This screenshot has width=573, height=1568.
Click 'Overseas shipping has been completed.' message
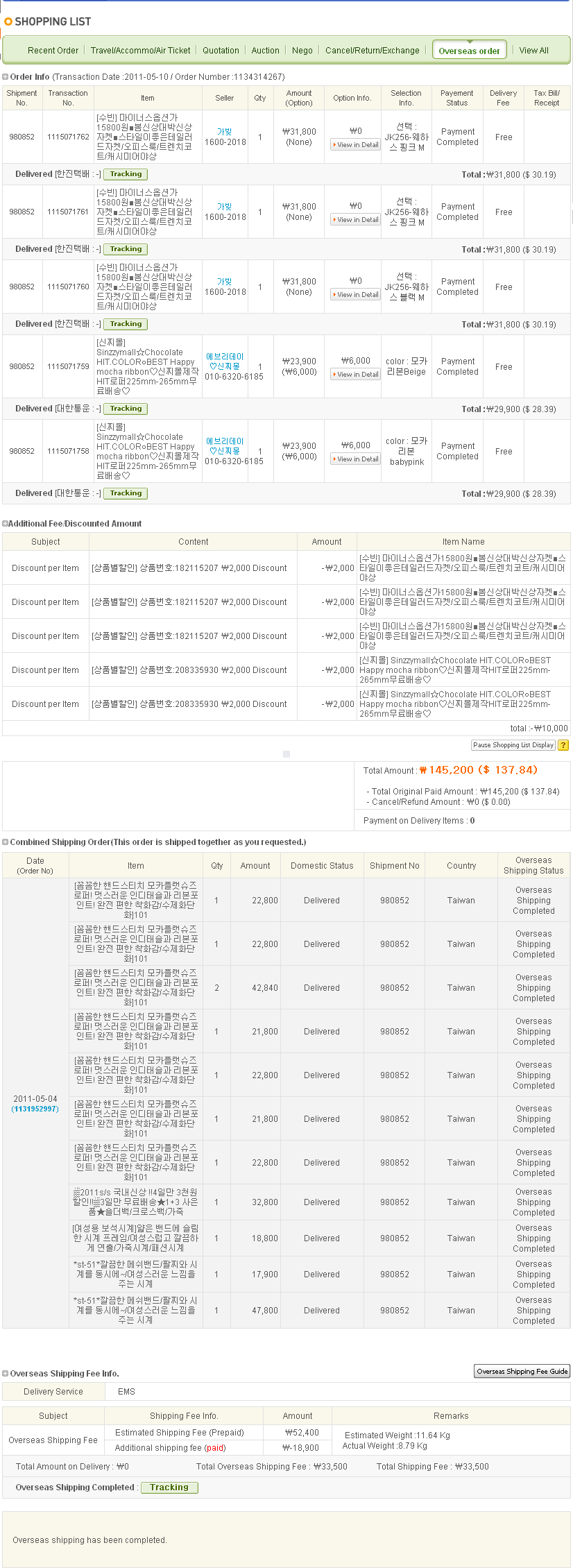point(89,1540)
